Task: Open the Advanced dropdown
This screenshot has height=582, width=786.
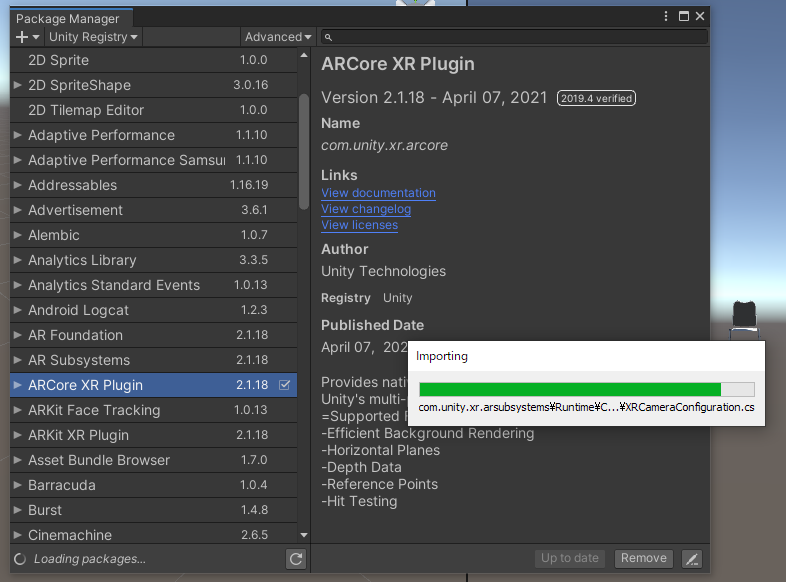Action: (278, 37)
